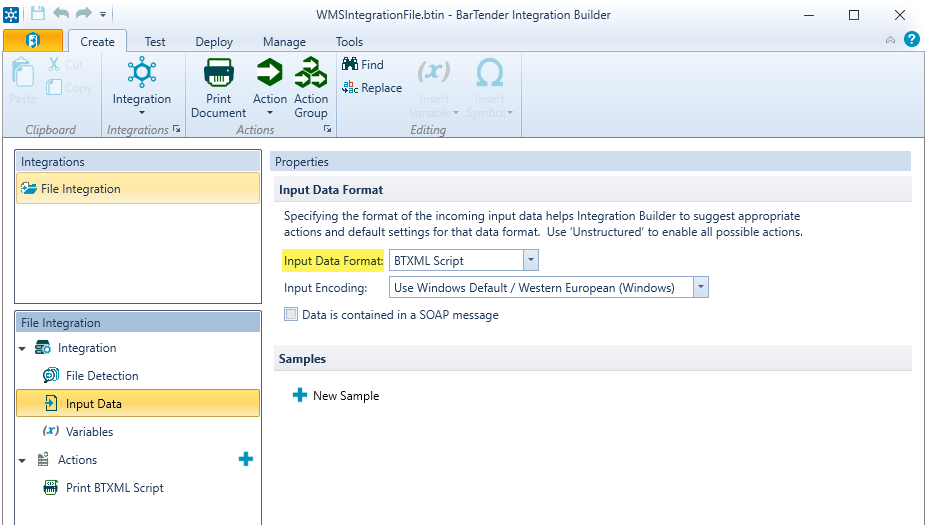Viewport: 930px width, 525px height.
Task: Collapse the ribbon with the up arrow
Action: point(890,40)
